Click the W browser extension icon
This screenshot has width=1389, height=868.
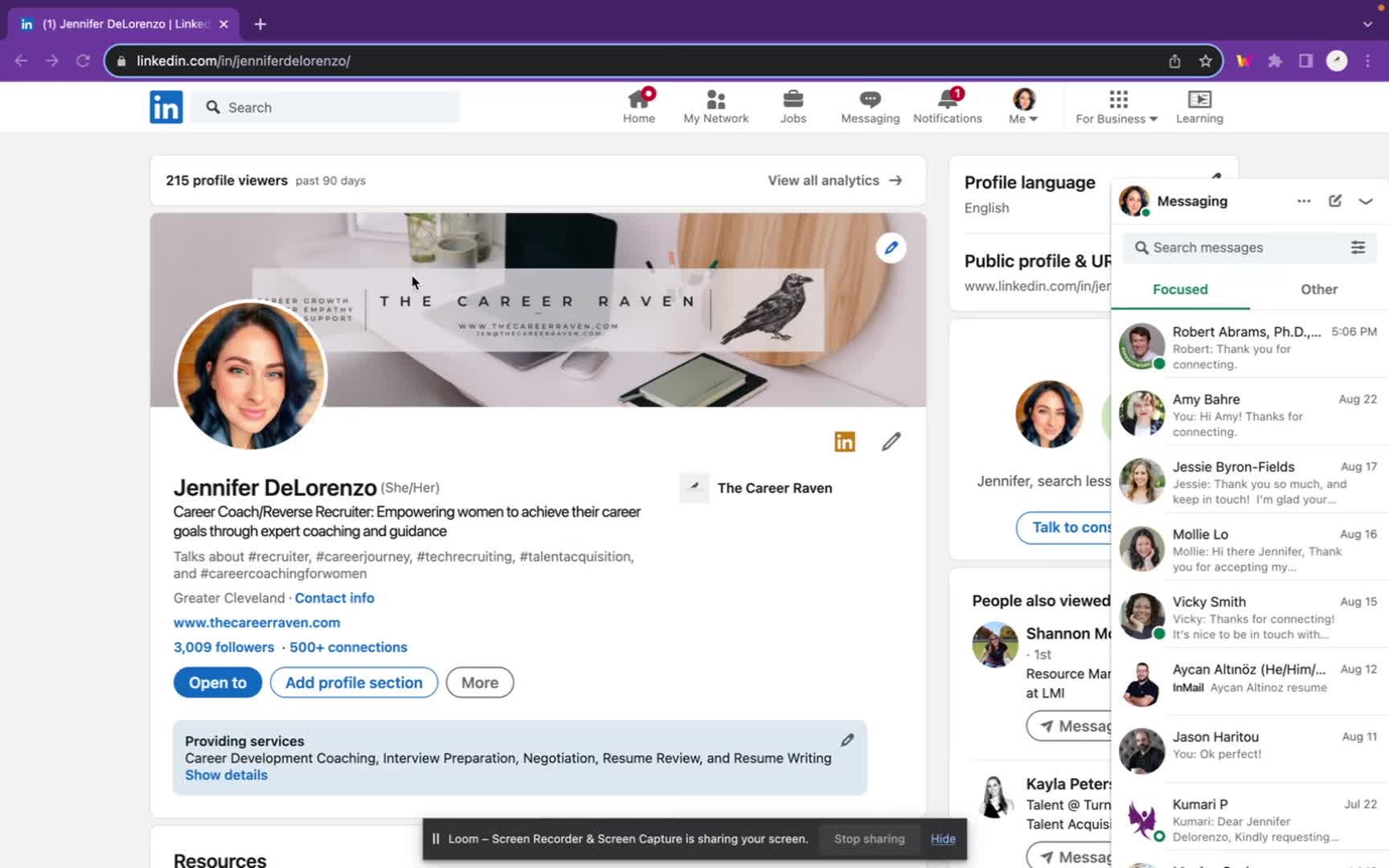tap(1244, 61)
